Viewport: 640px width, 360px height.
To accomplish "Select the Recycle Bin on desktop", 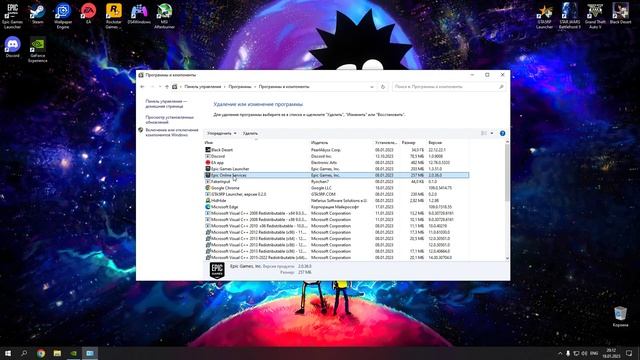I will [620, 317].
